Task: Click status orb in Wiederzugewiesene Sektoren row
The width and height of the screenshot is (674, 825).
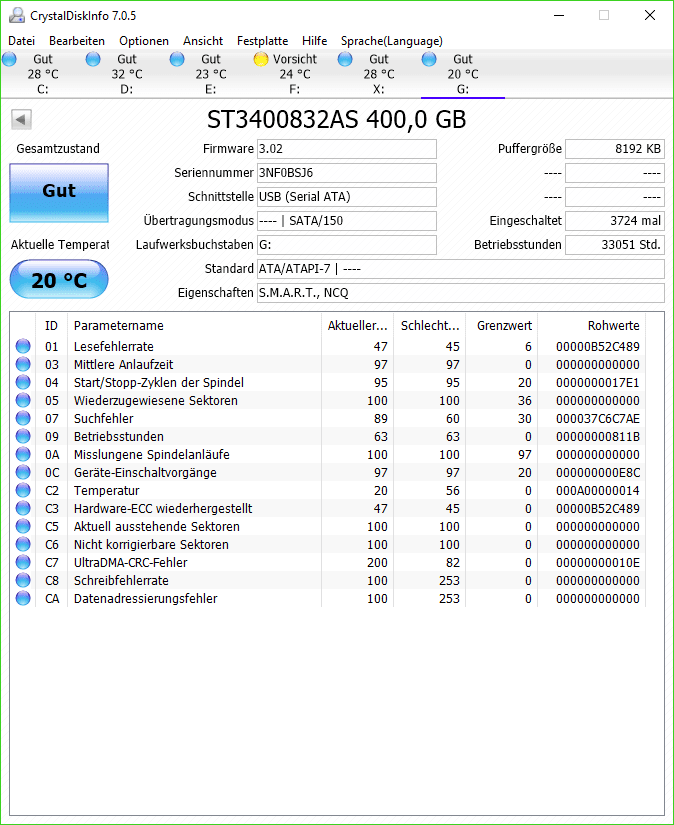Action: pos(23,400)
